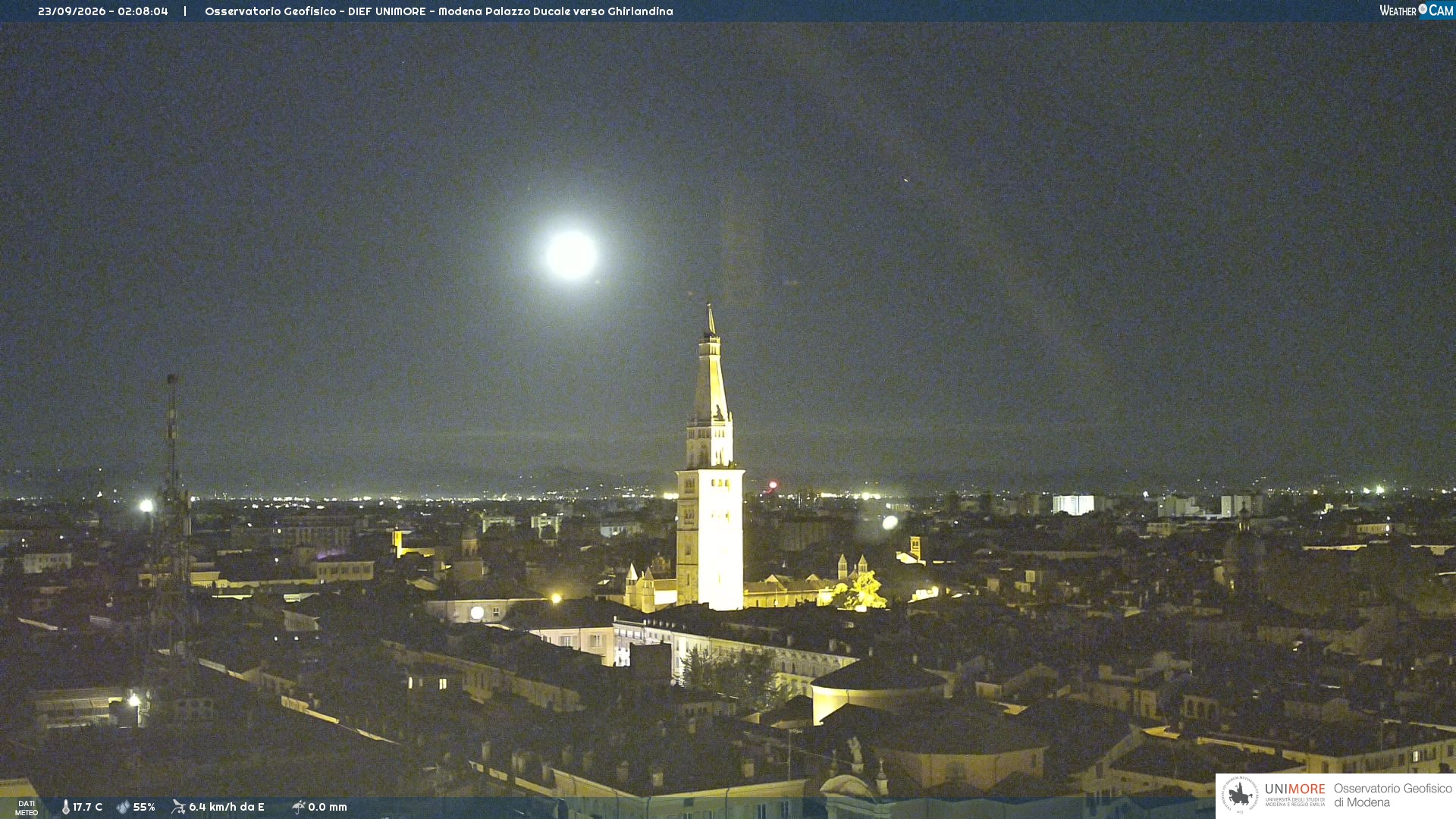The width and height of the screenshot is (1456, 819).
Task: Click the Osservatorio Geofisico di Modena text
Action: (x=1392, y=795)
